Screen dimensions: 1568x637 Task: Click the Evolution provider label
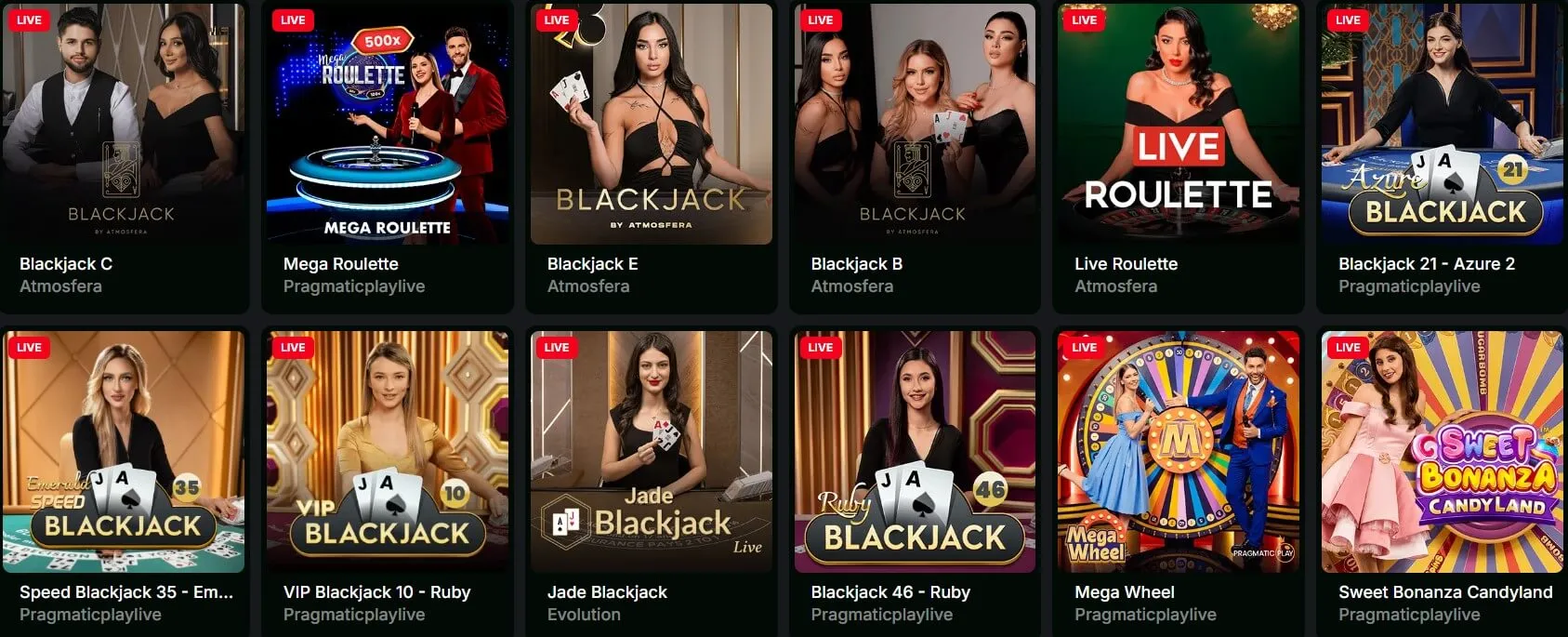click(584, 615)
